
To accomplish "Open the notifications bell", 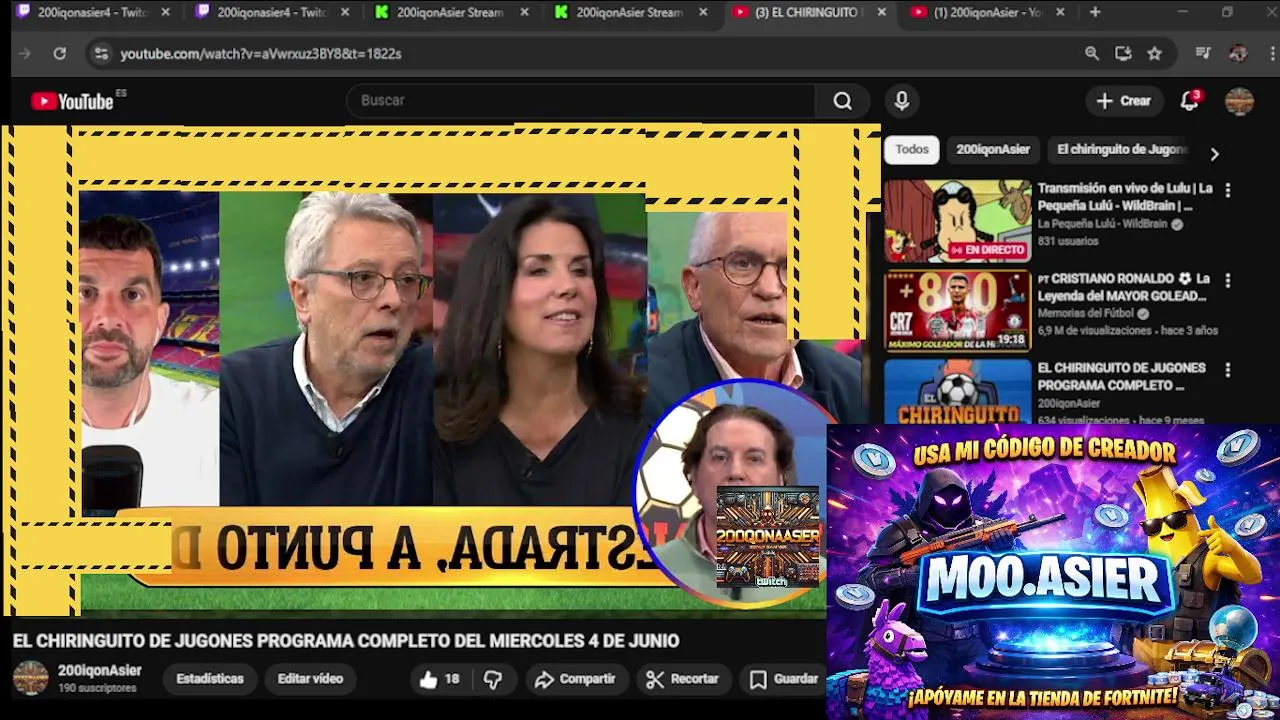I will 1189,101.
